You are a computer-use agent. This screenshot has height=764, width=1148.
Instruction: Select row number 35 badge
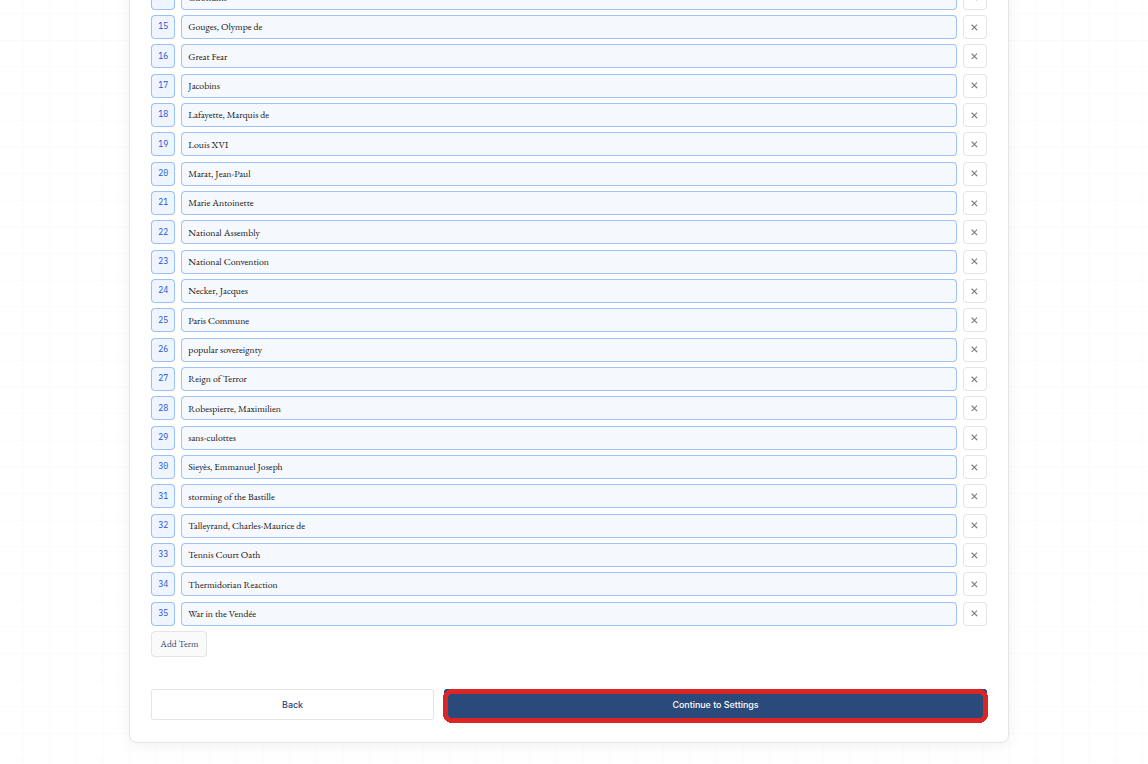tap(163, 613)
